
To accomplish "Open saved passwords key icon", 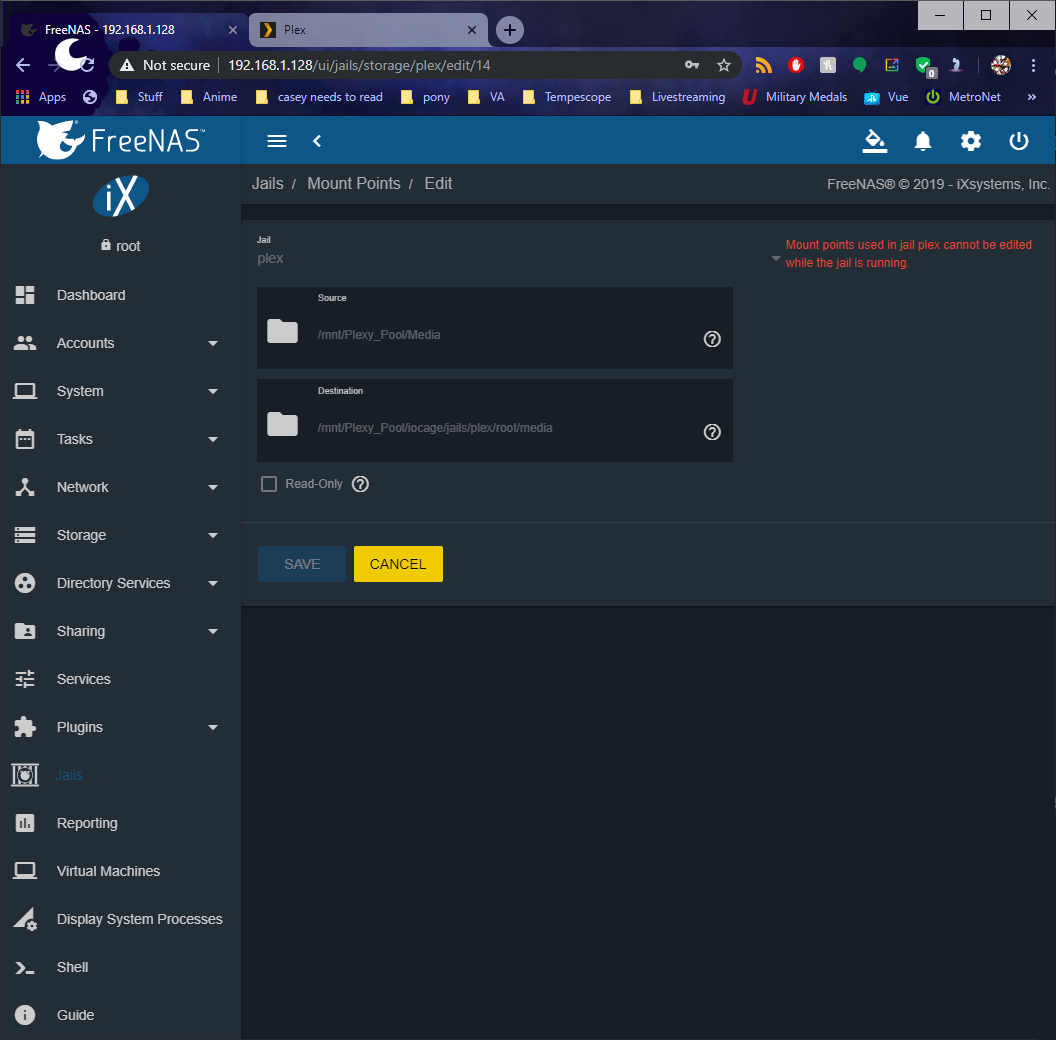I will click(692, 65).
